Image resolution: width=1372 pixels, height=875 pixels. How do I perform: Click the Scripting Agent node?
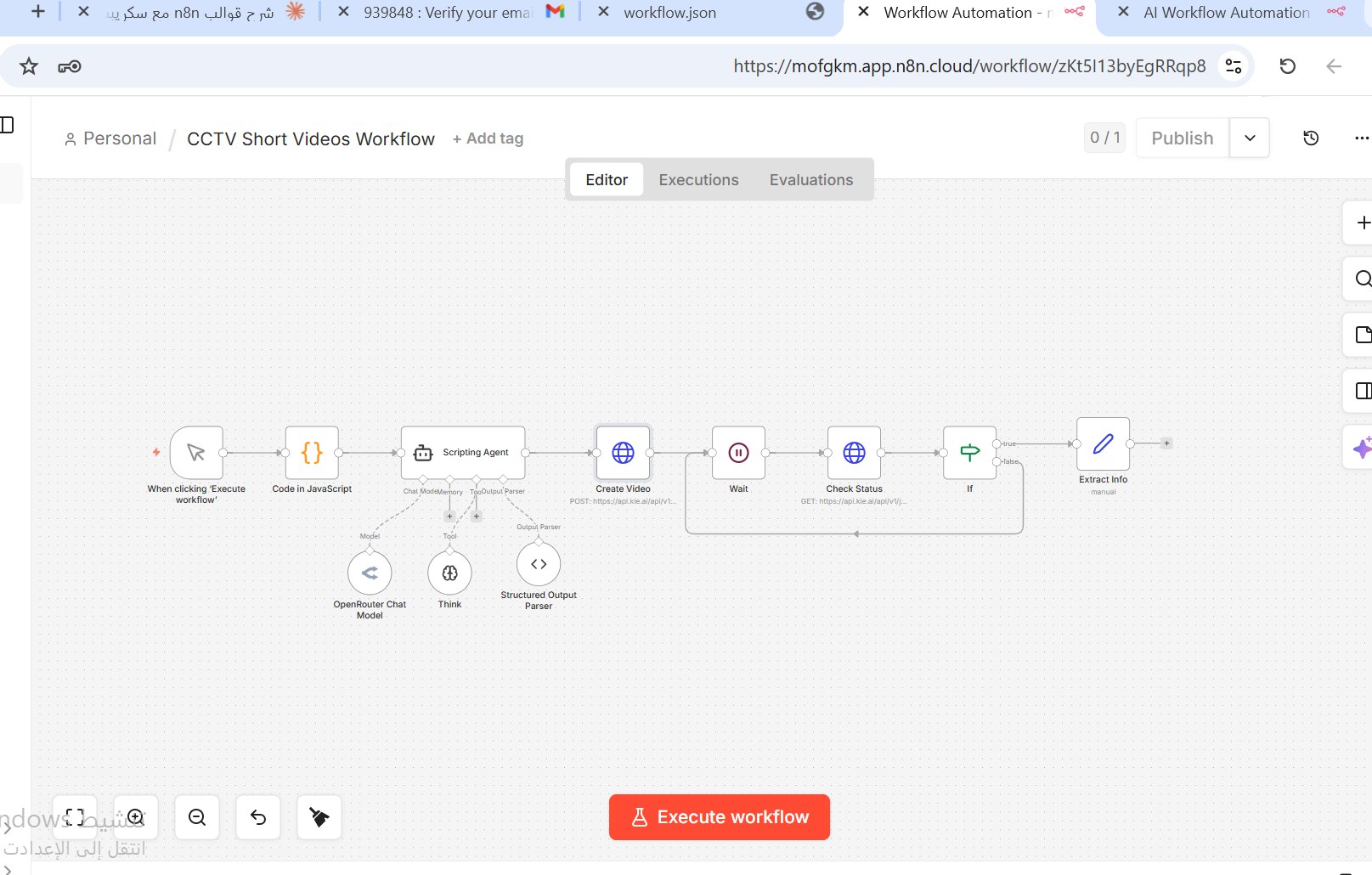coord(463,453)
